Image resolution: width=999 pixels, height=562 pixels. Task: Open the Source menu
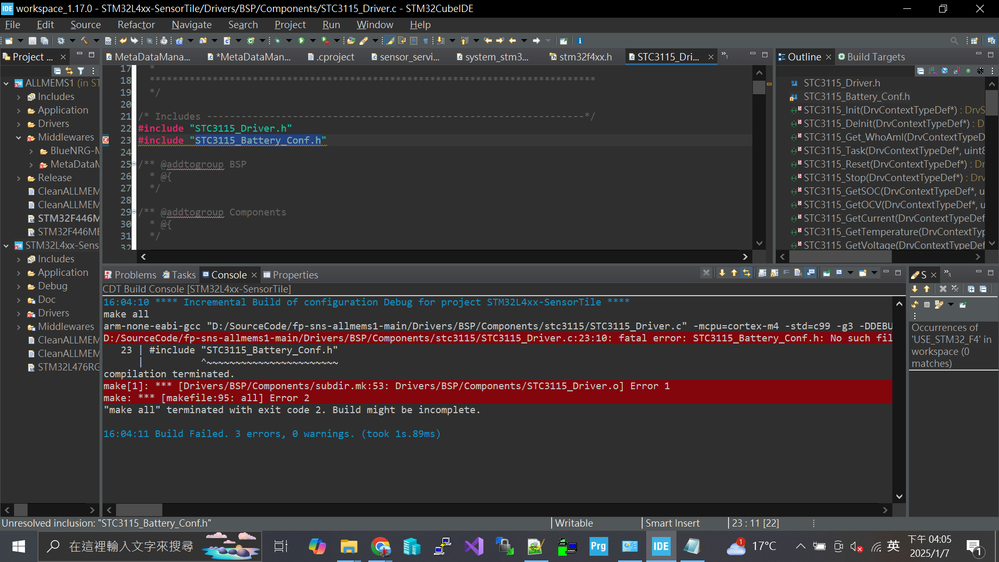[85, 25]
